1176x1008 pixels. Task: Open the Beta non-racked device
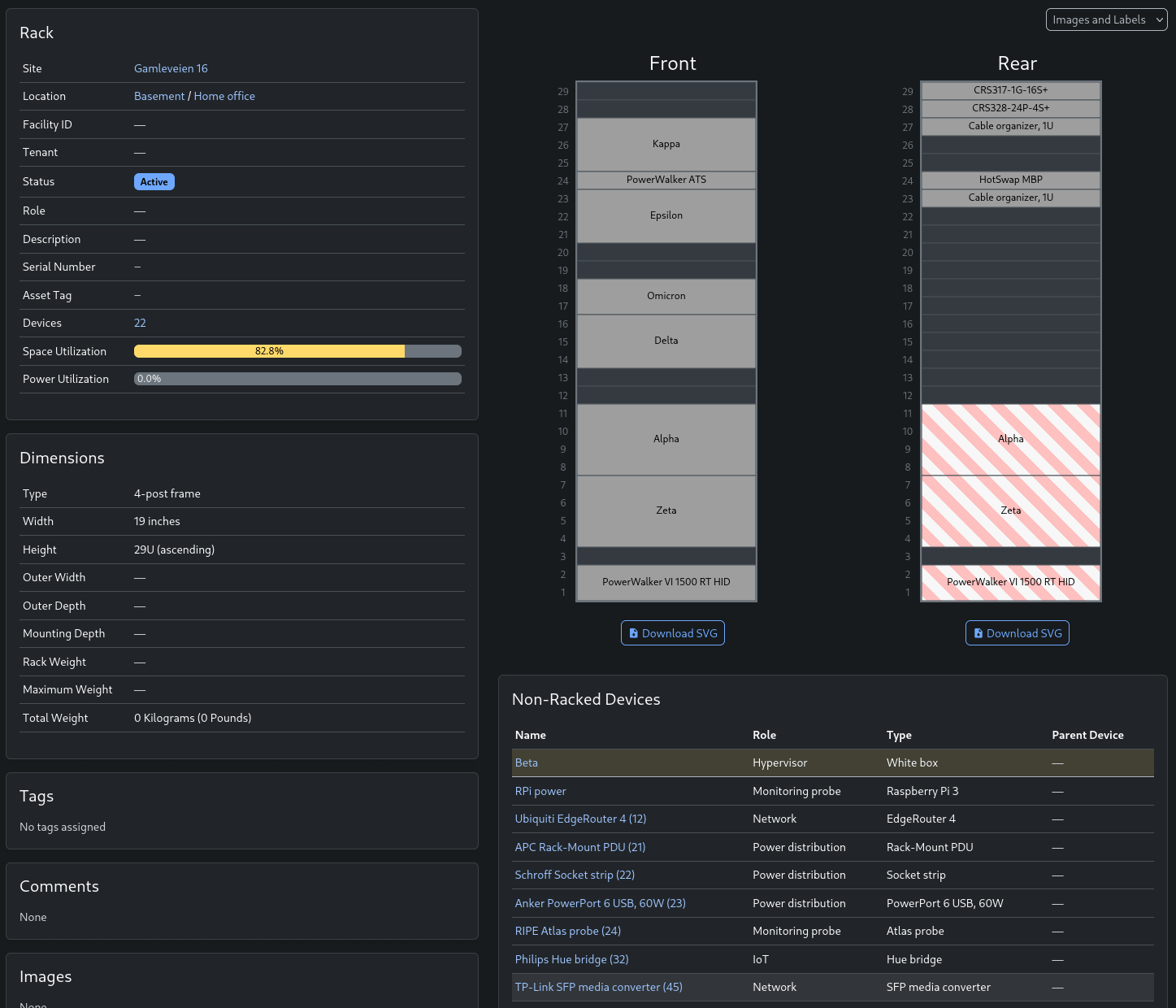tap(527, 763)
